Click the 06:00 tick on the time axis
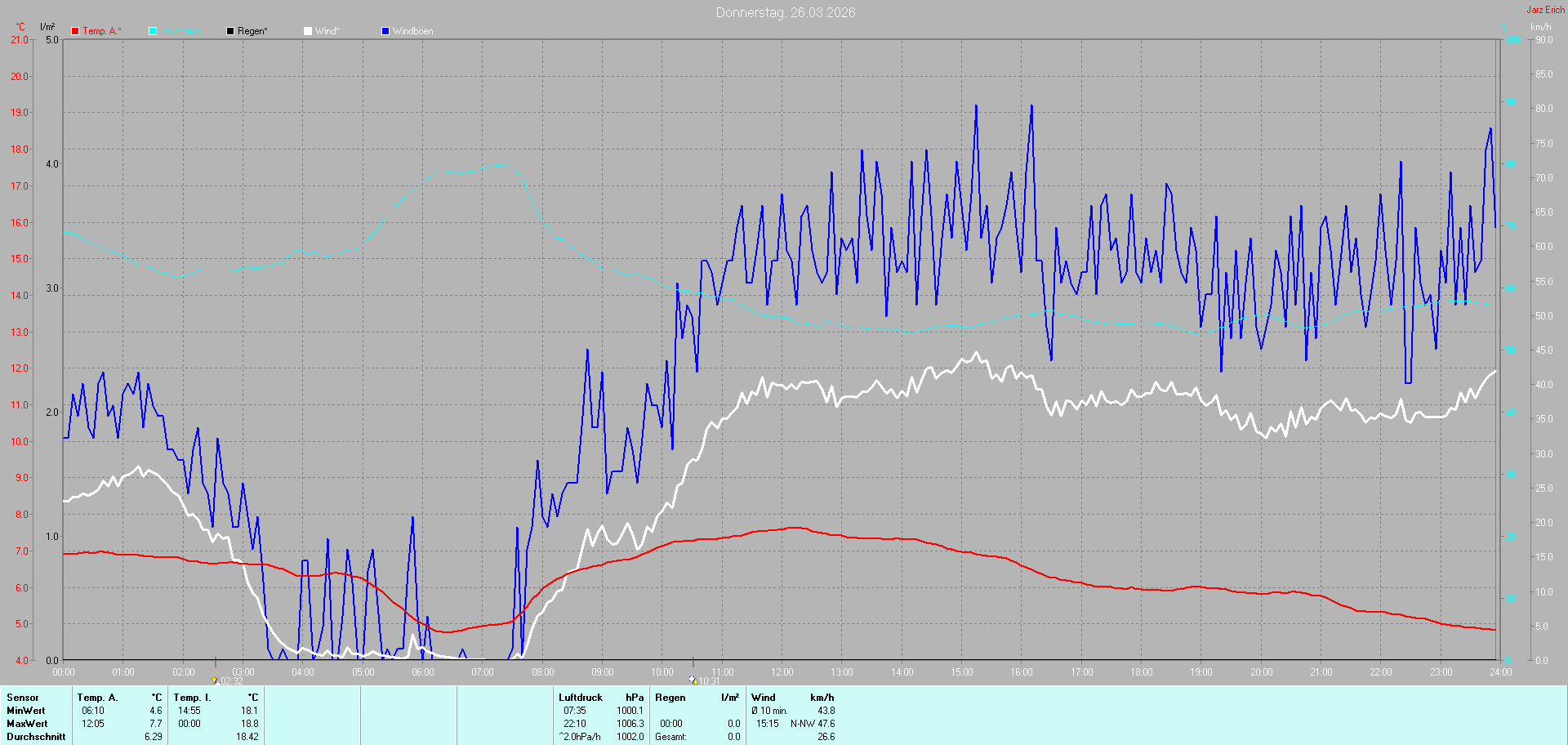Image resolution: width=1568 pixels, height=745 pixels. click(423, 672)
